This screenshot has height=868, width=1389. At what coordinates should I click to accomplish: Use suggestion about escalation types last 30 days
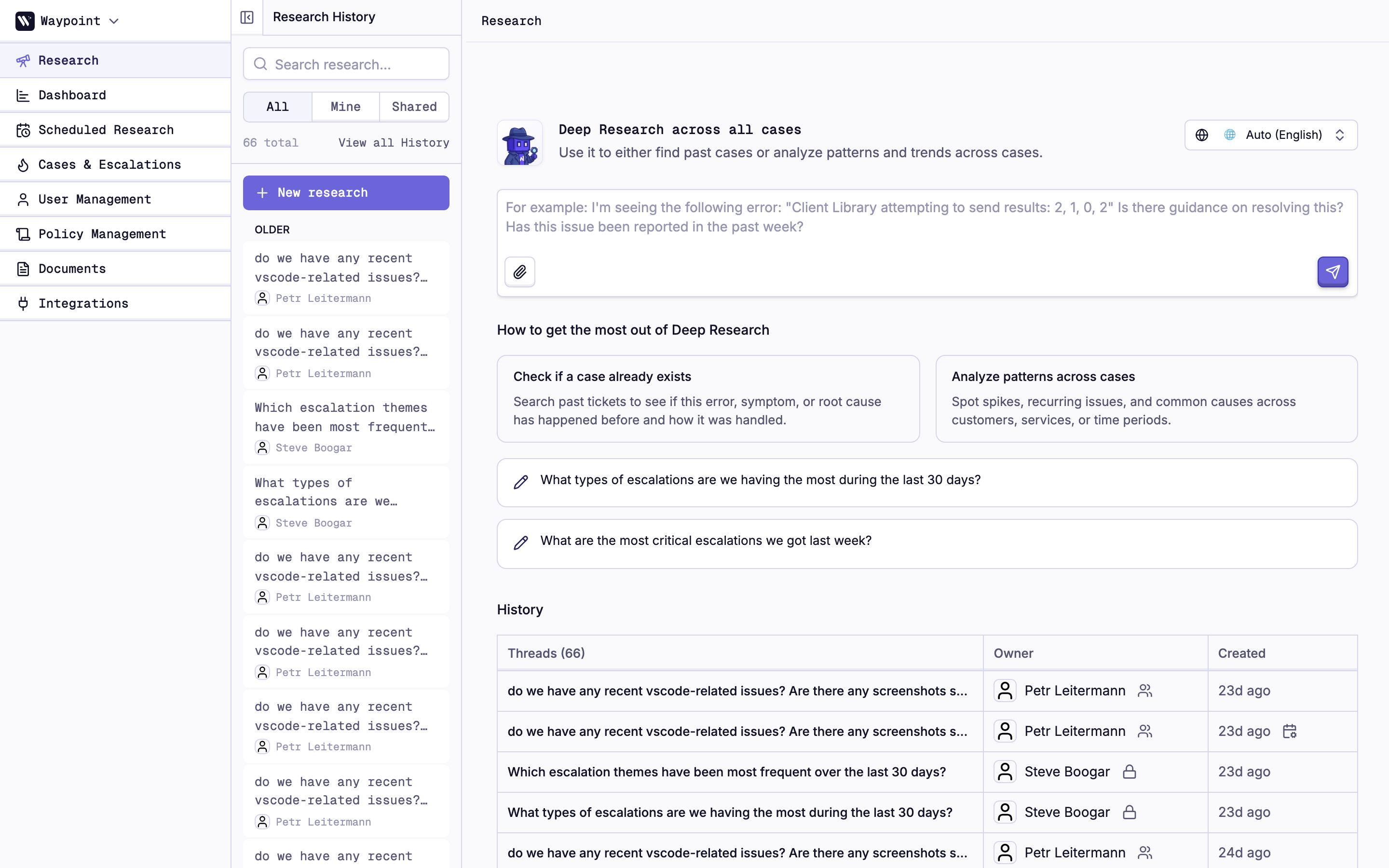point(927,482)
